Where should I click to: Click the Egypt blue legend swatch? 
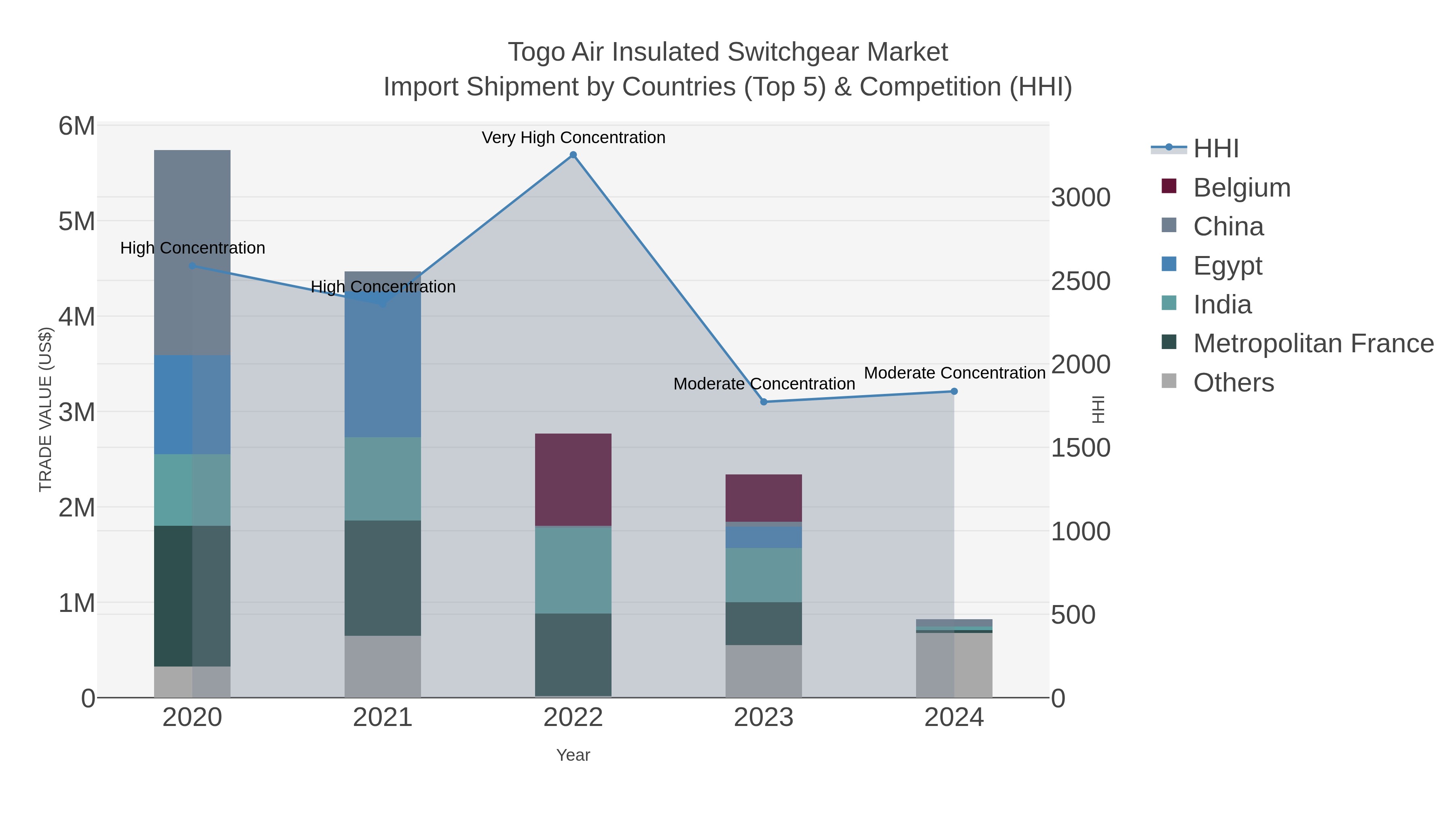pos(1169,264)
